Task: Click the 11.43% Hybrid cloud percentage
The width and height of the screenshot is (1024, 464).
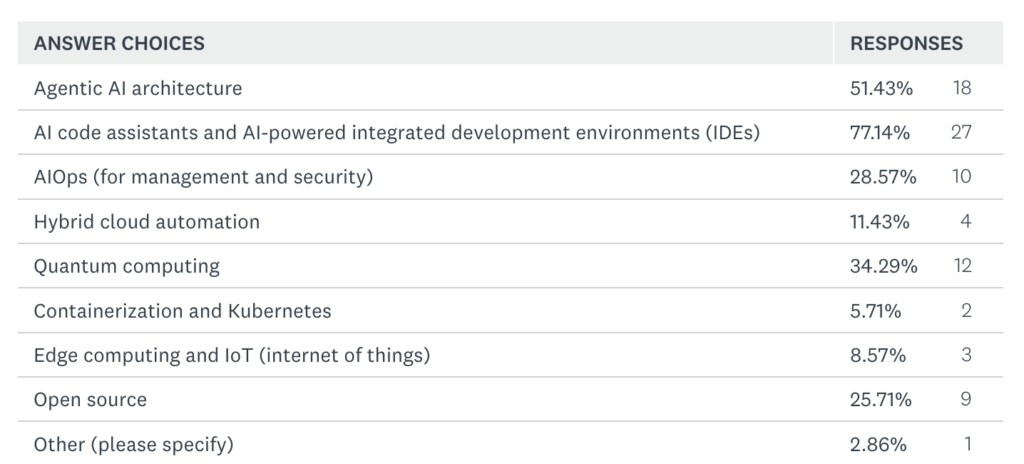Action: (x=879, y=222)
